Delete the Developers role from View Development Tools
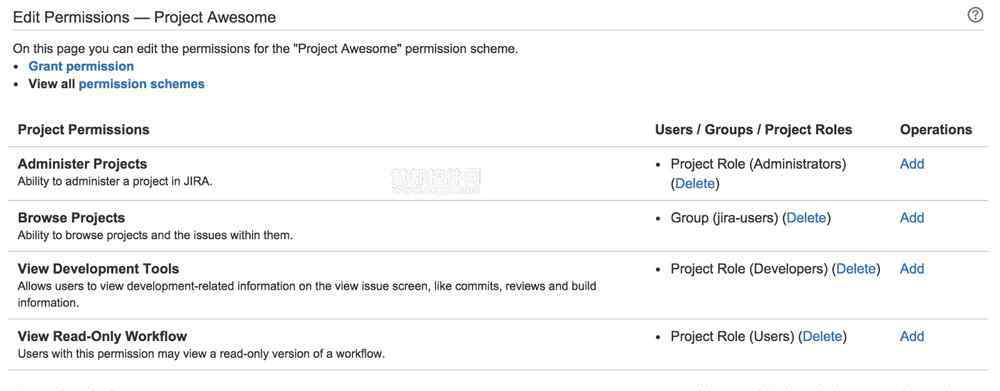 click(856, 269)
